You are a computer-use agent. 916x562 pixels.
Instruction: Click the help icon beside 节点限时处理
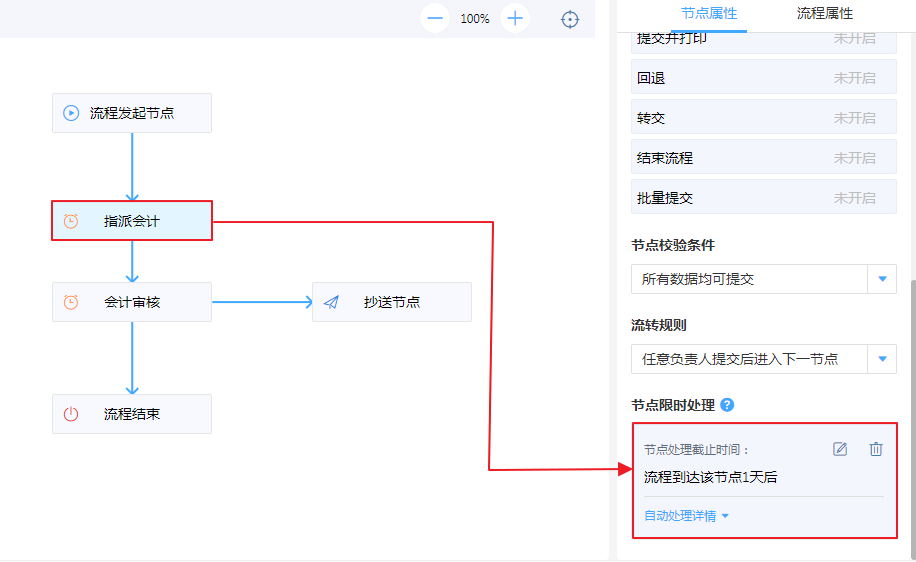727,405
